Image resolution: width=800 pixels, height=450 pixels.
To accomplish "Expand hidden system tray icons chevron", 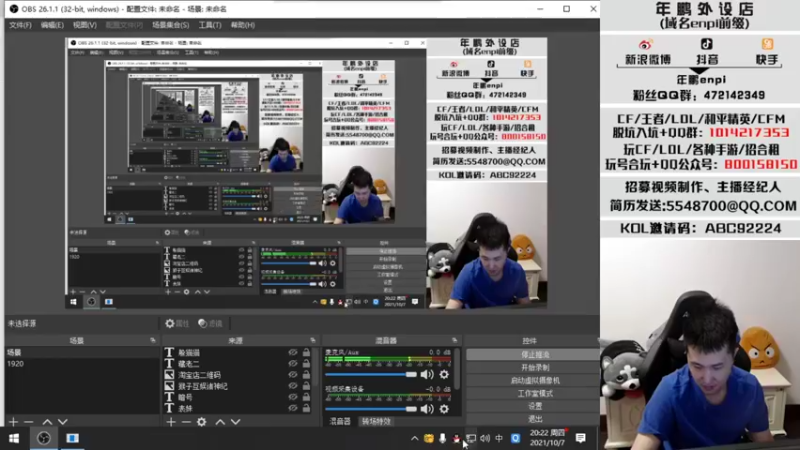I will click(x=414, y=438).
